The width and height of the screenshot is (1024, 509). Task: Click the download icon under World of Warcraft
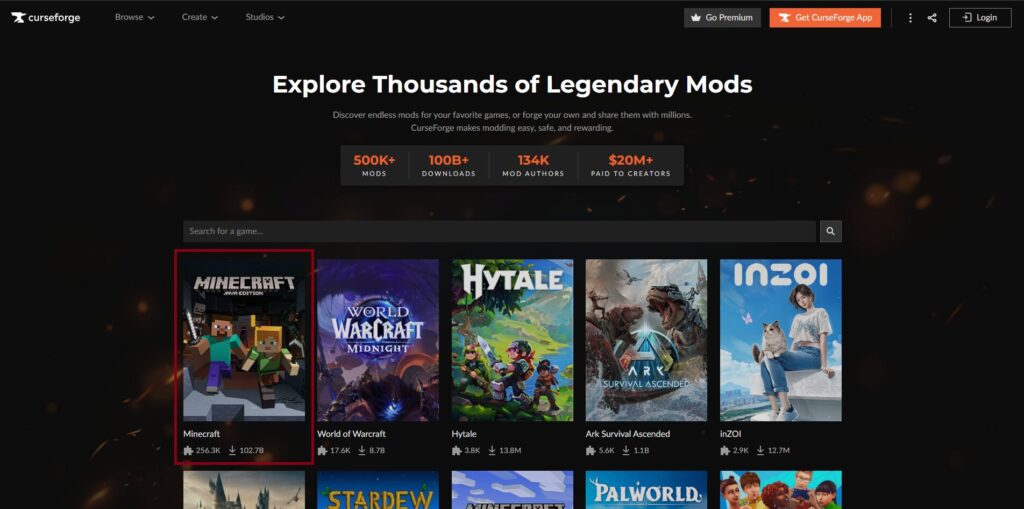click(x=362, y=450)
